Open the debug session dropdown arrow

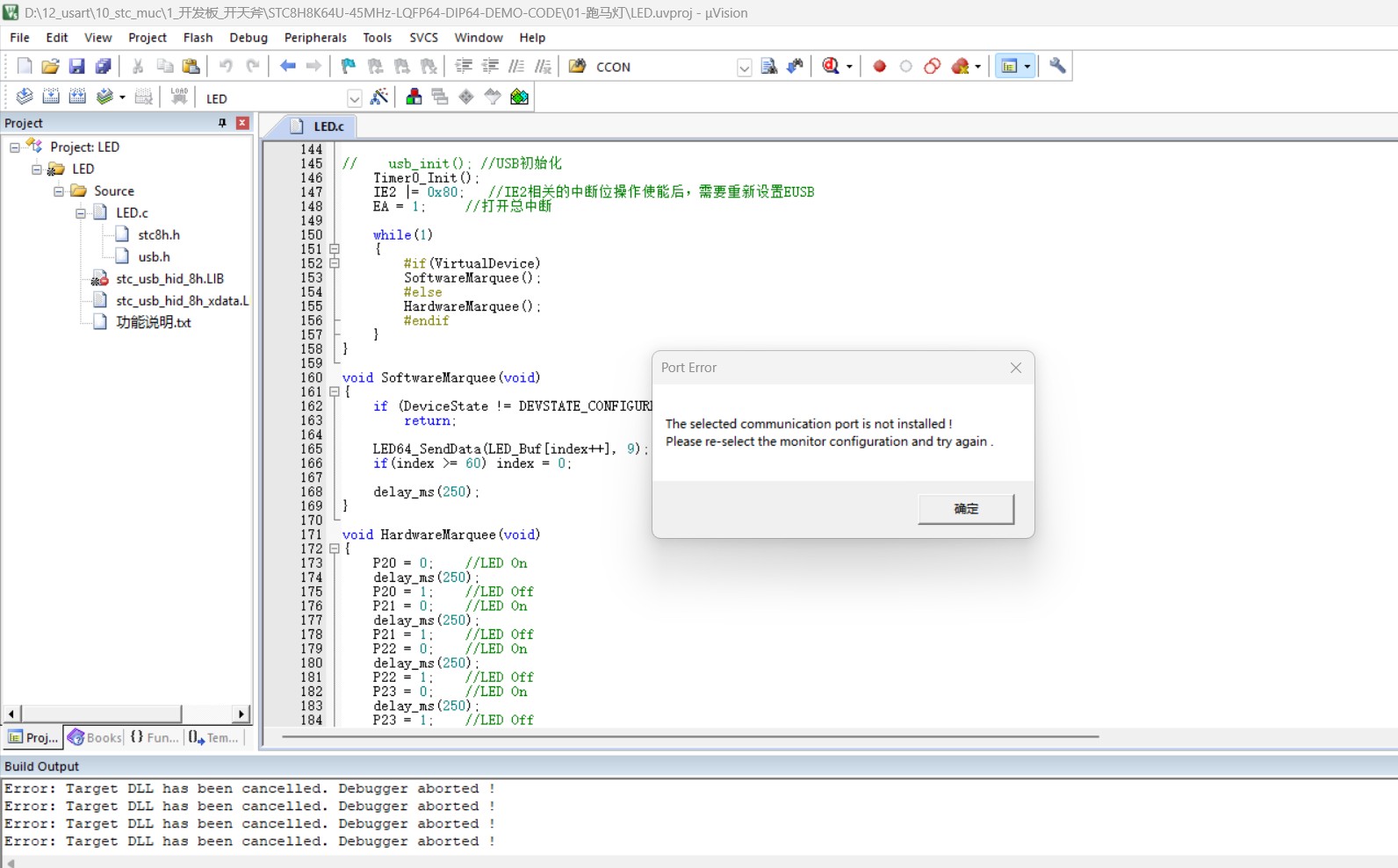coord(849,67)
